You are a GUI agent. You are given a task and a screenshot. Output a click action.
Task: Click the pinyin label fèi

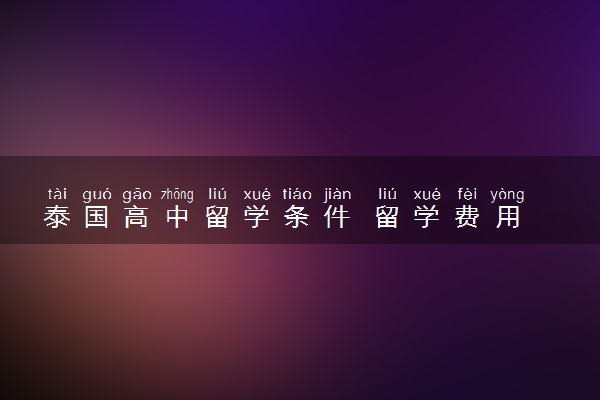pyautogui.click(x=467, y=194)
